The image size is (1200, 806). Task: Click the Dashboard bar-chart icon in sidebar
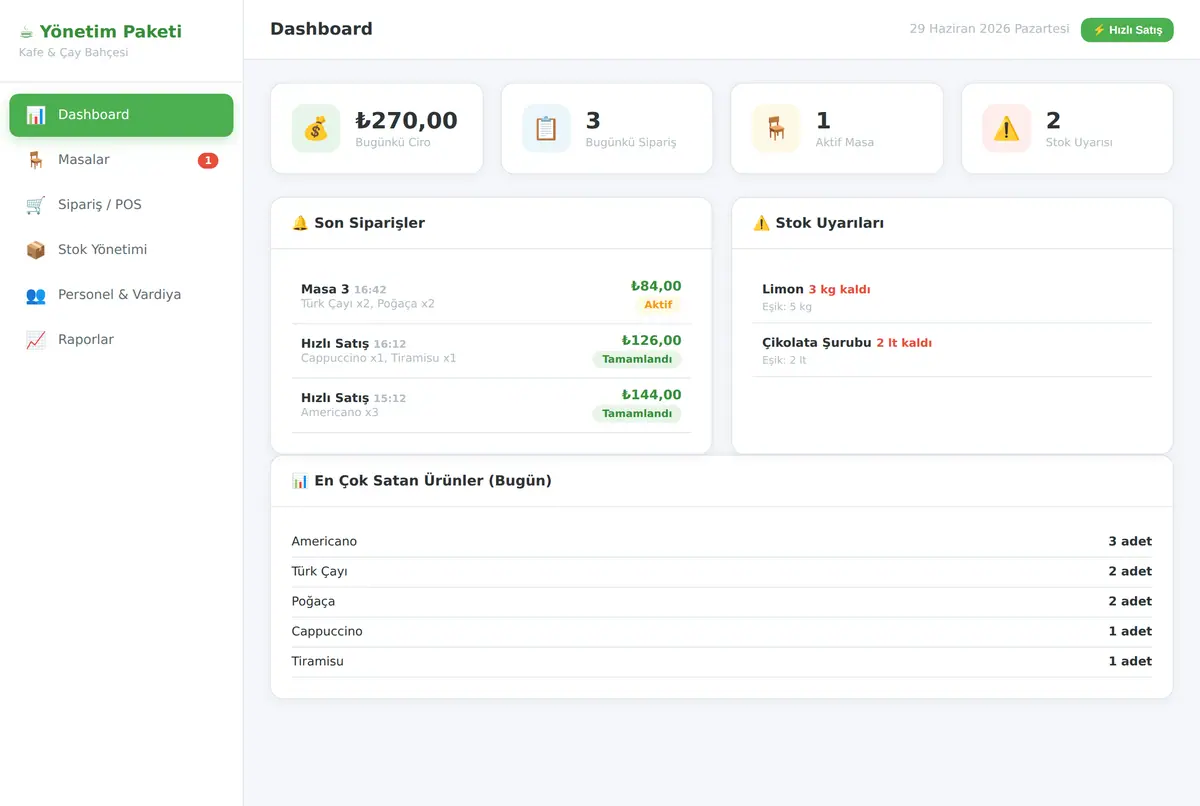point(36,115)
